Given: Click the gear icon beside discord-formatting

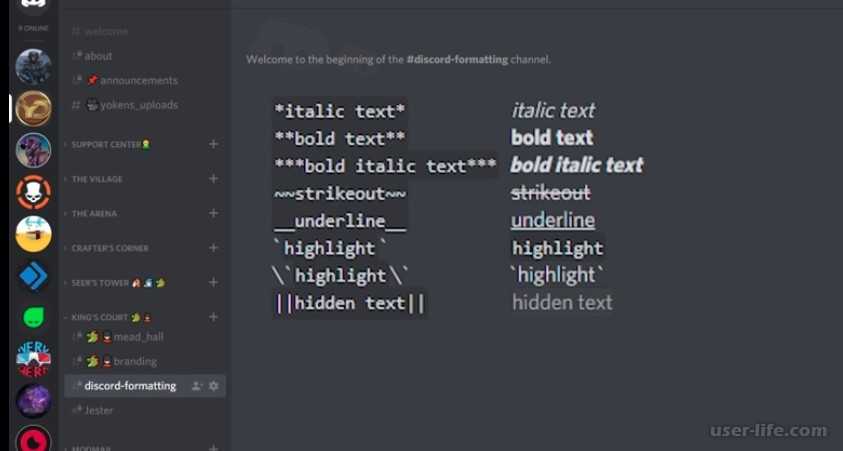Looking at the screenshot, I should click(214, 386).
